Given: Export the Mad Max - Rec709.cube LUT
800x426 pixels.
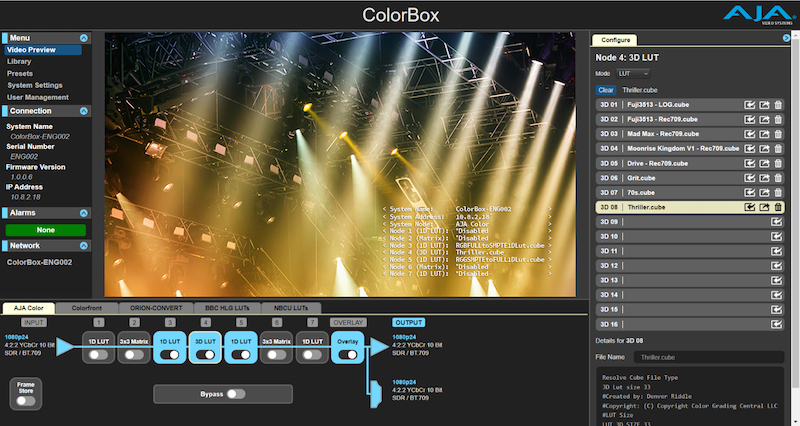Looking at the screenshot, I should click(x=764, y=134).
